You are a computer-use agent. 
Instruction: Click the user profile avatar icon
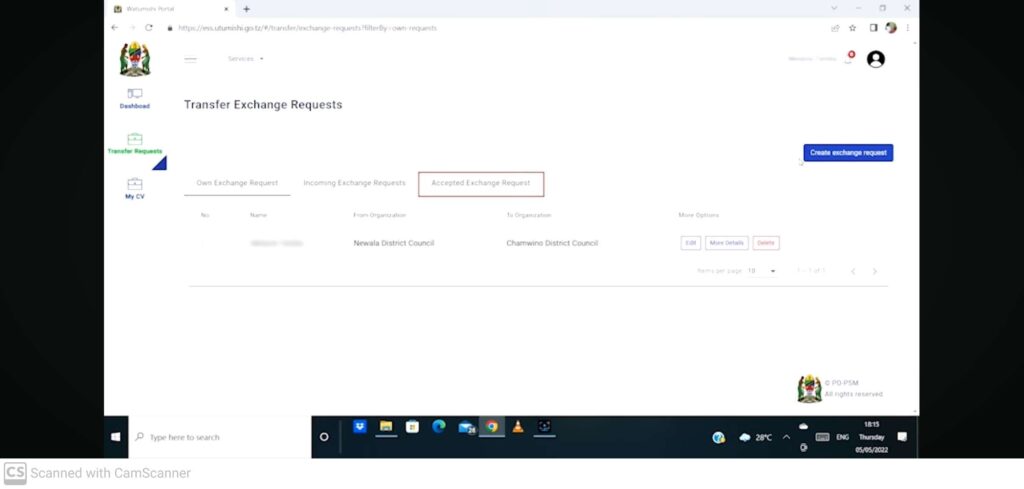(875, 59)
